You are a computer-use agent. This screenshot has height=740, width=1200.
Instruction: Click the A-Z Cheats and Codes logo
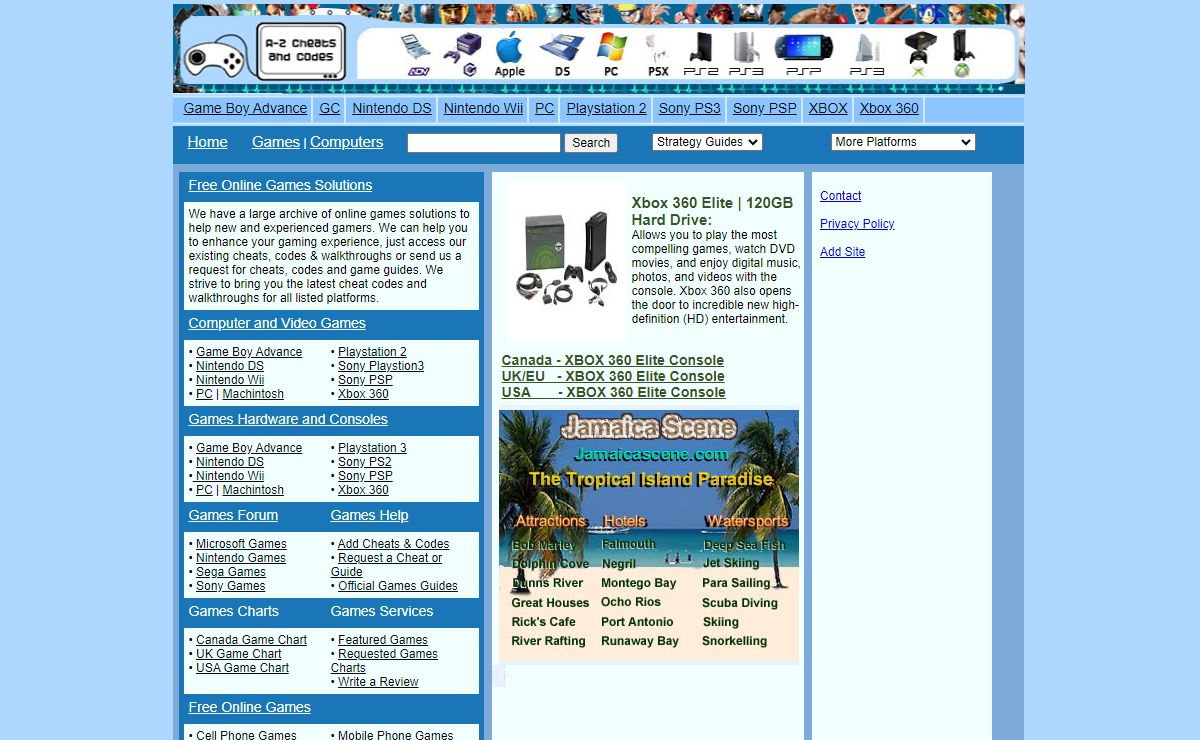tap(301, 51)
